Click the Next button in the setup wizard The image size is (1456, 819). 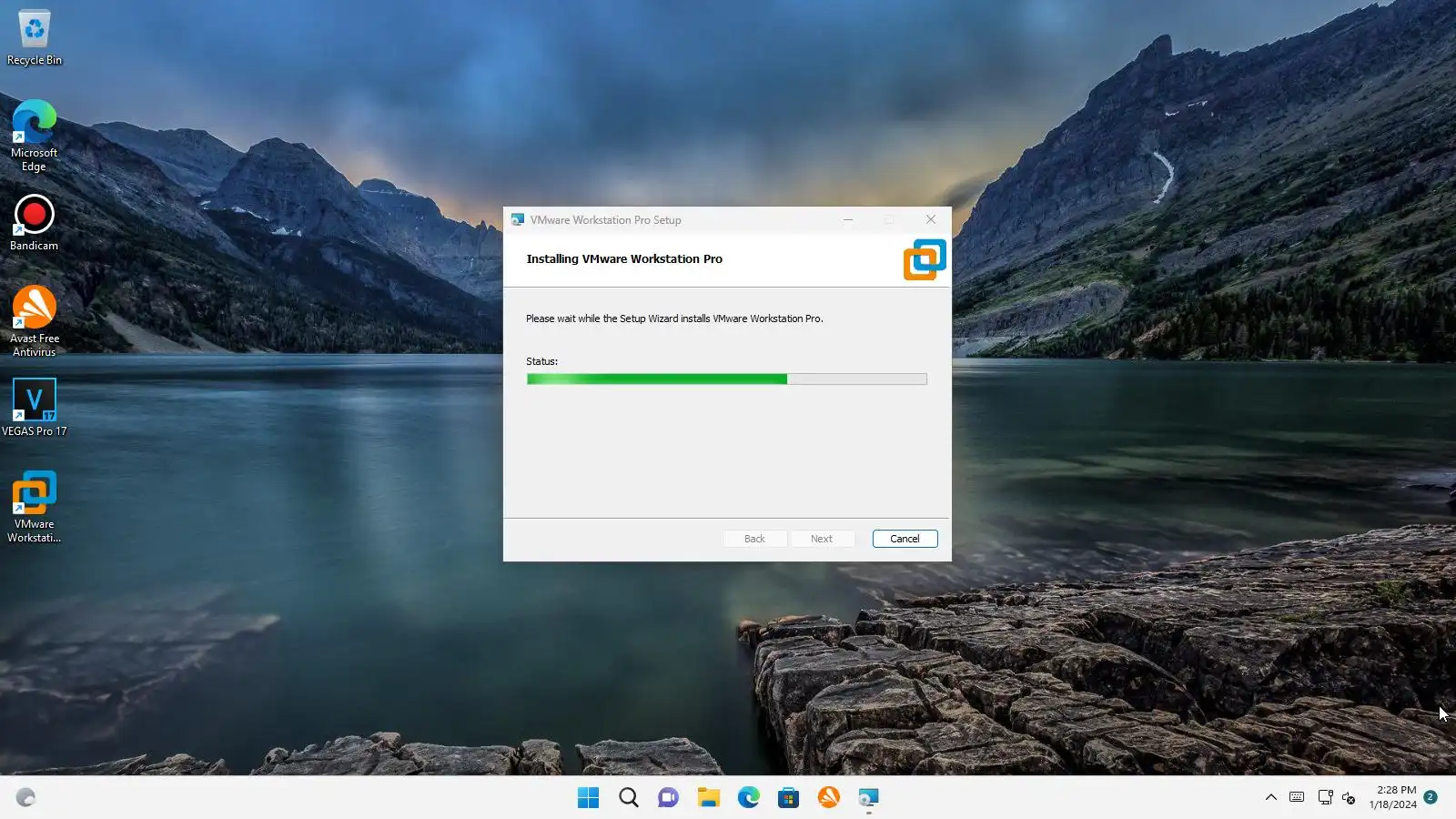(822, 539)
